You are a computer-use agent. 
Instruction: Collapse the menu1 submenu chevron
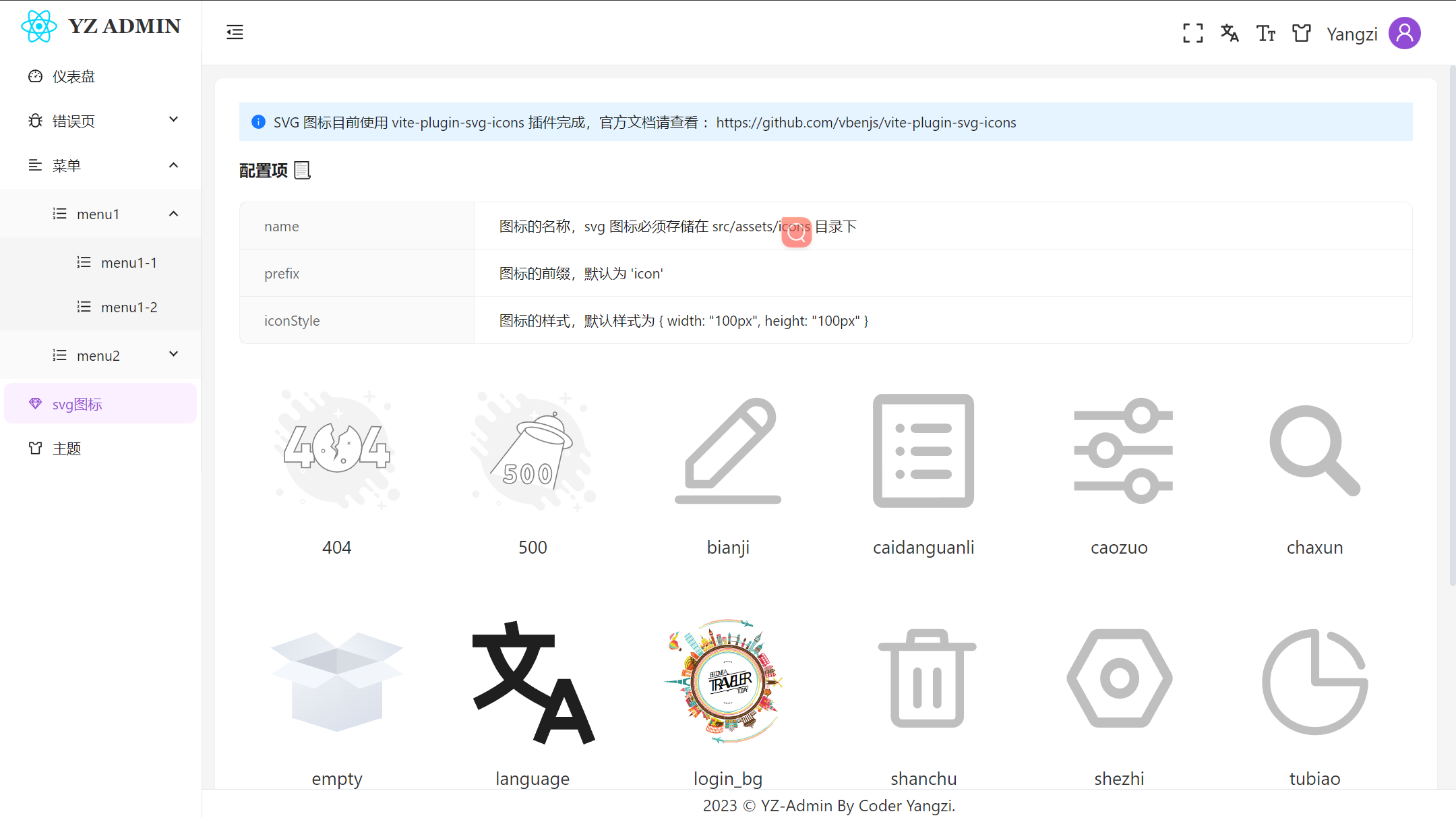point(173,214)
